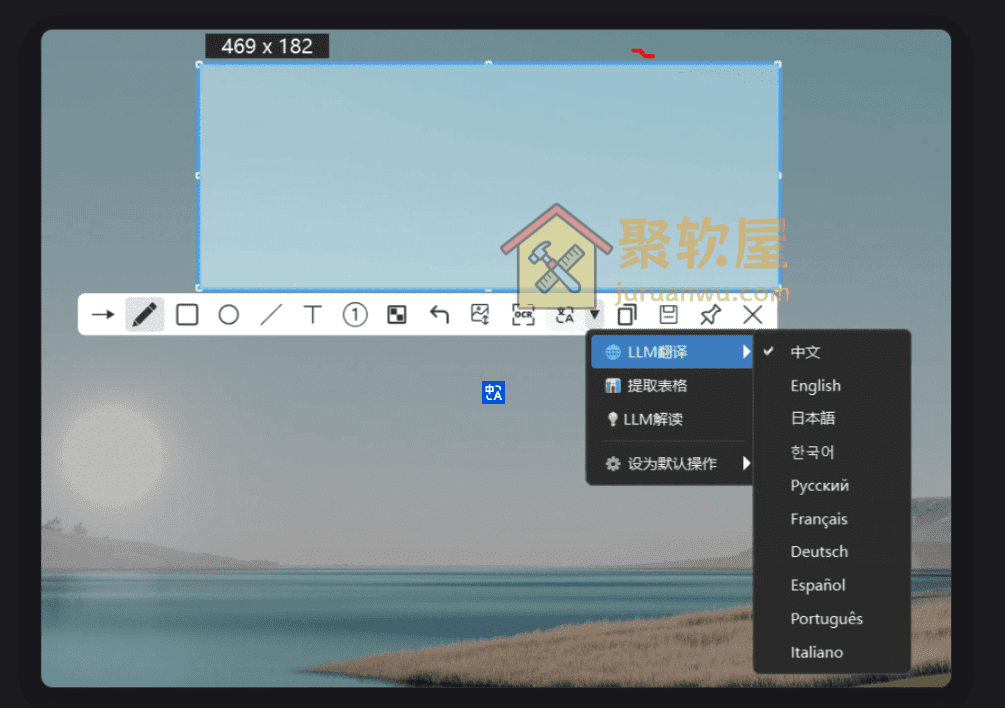Image resolution: width=1005 pixels, height=708 pixels.
Task: Pin the screenshot to the screen
Action: [712, 314]
